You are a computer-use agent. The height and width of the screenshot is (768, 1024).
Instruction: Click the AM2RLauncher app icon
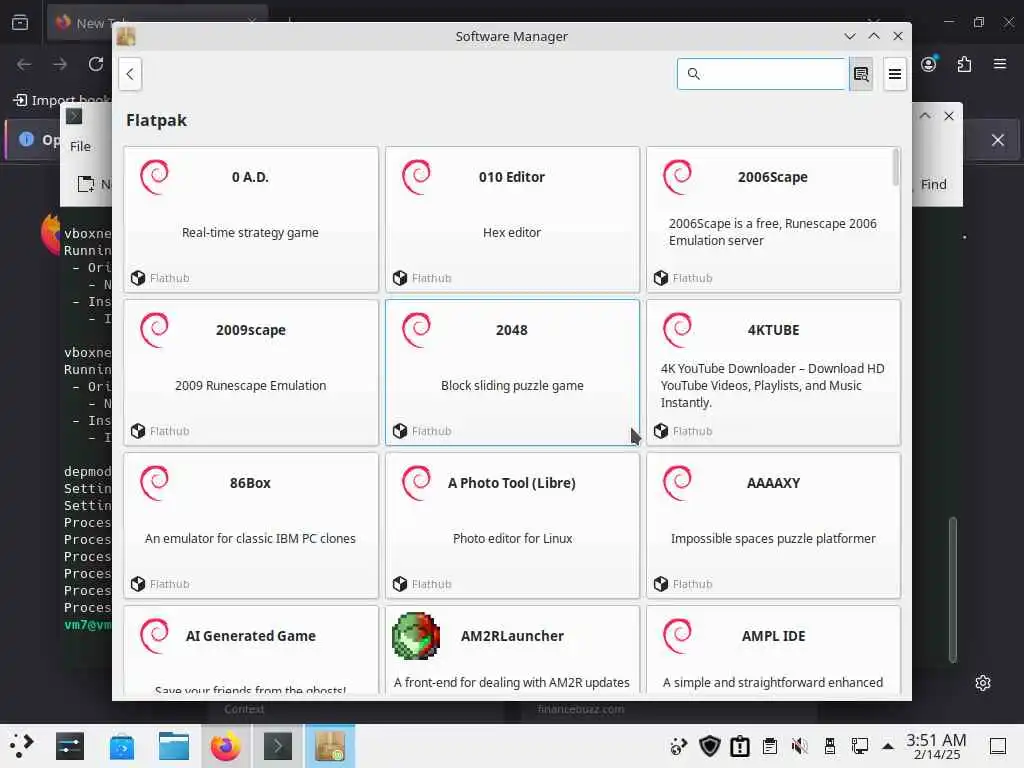click(x=416, y=635)
